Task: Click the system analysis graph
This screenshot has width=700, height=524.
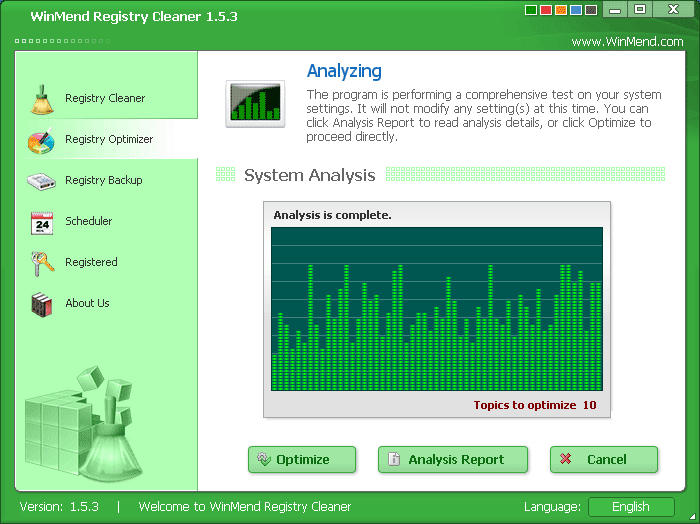Action: coord(437,309)
